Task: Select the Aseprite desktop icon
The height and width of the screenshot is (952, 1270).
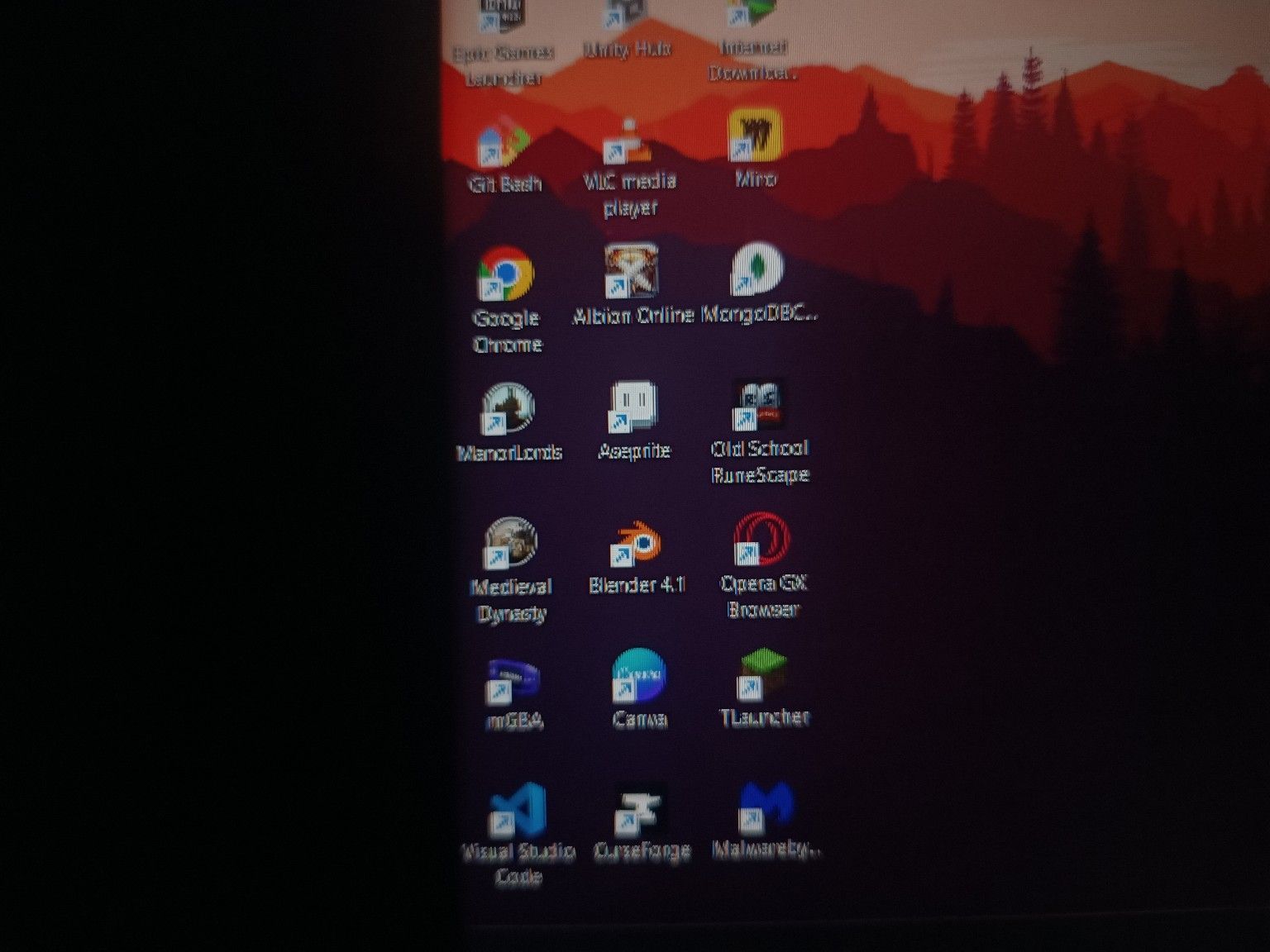Action: tap(634, 420)
